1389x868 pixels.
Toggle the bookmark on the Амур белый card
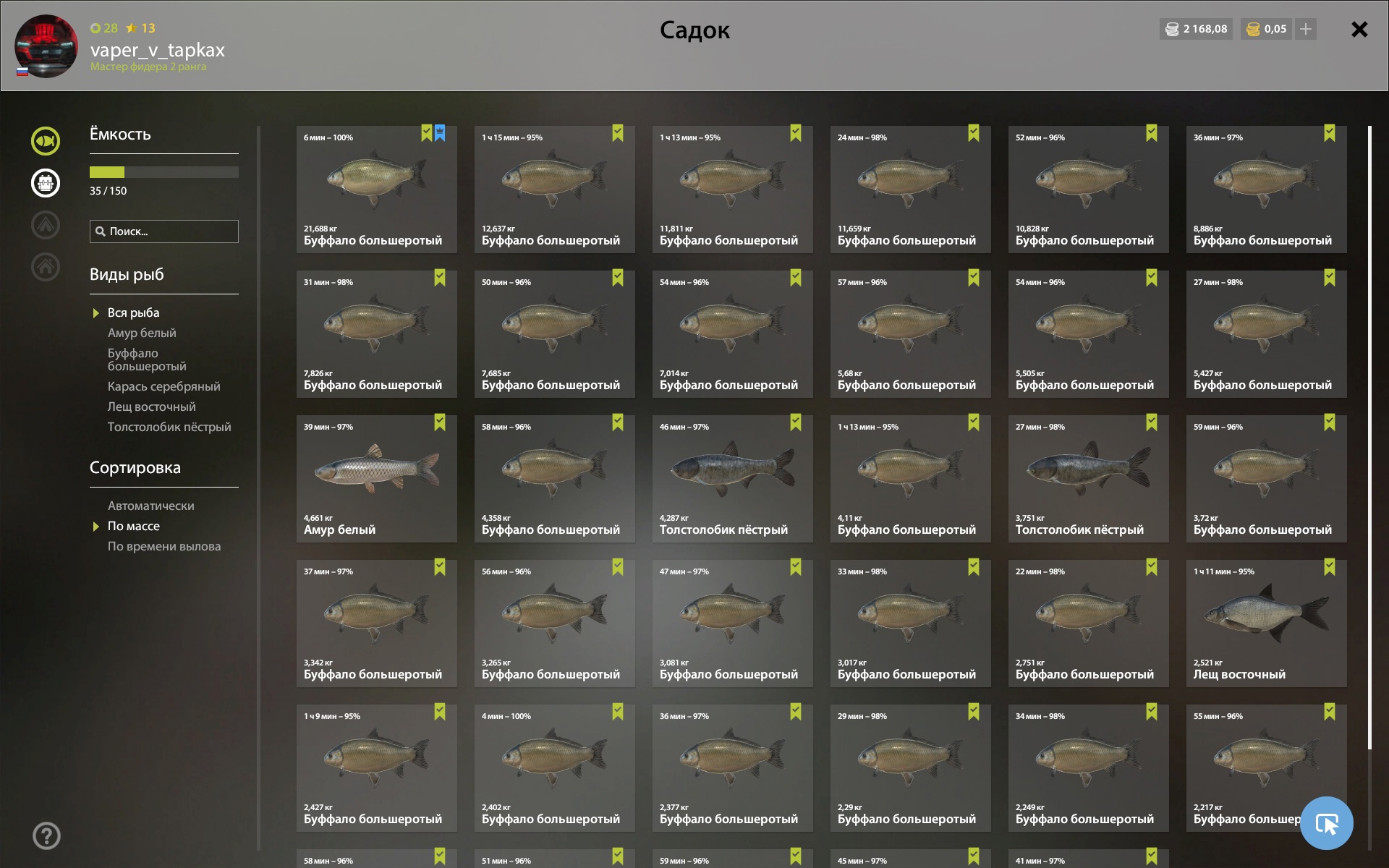(x=440, y=422)
